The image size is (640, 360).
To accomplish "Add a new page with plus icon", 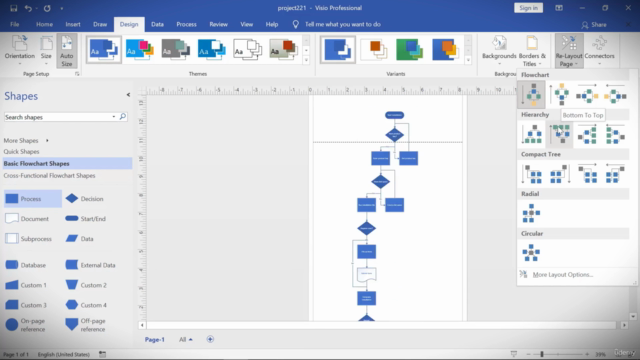I will point(210,339).
